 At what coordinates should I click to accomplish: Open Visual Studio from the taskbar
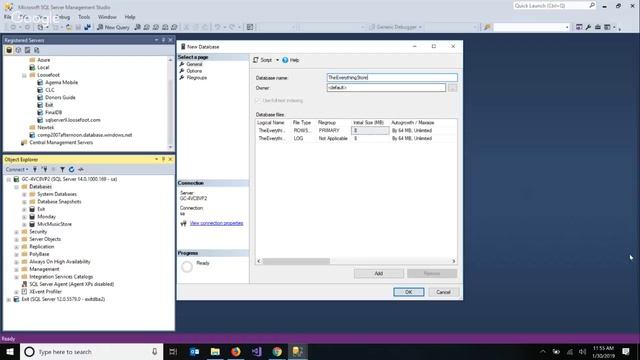[256, 351]
